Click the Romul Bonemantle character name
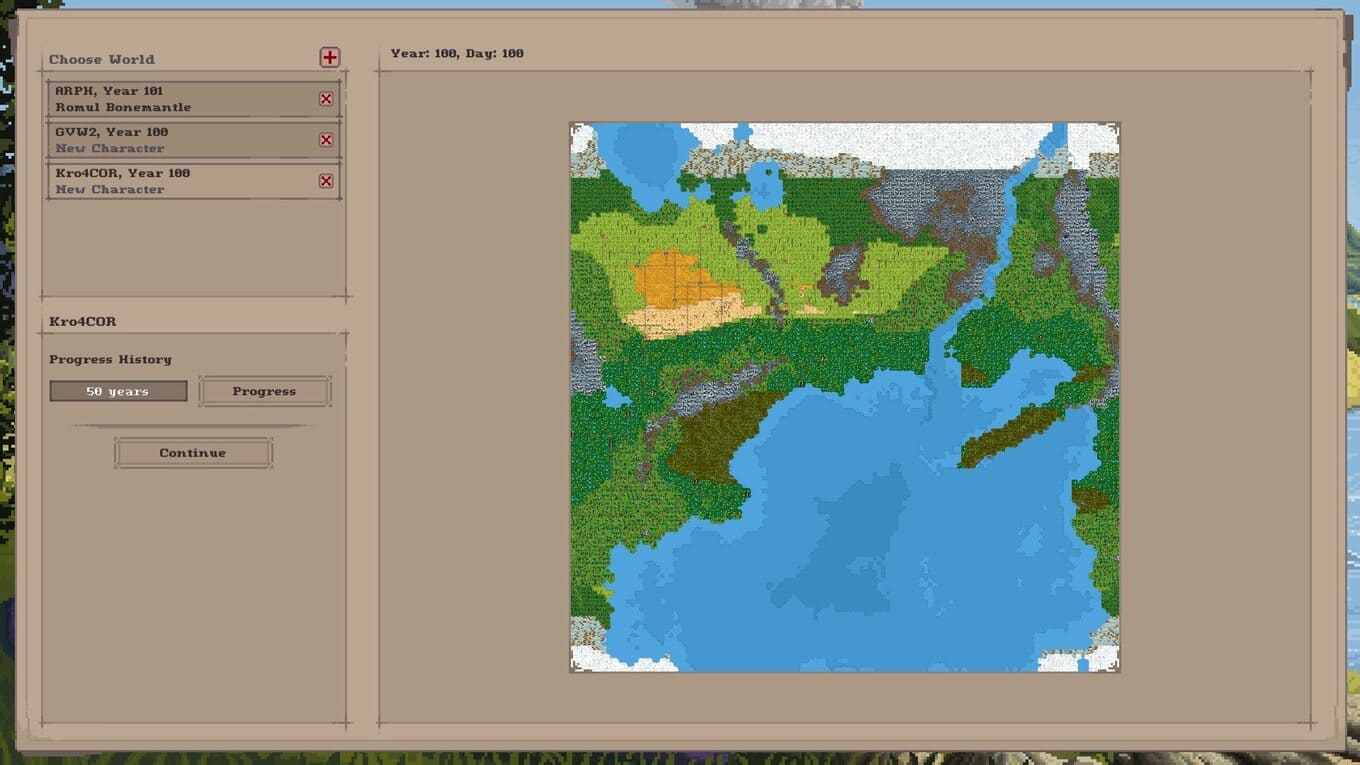 tap(123, 107)
